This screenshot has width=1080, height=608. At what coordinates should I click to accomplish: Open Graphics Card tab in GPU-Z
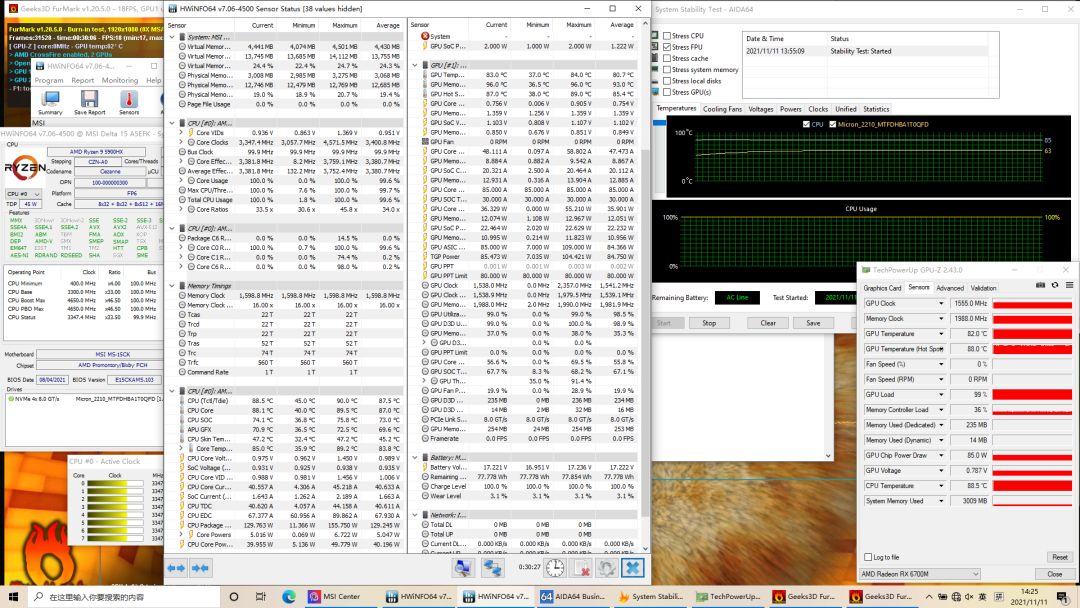[x=882, y=289]
